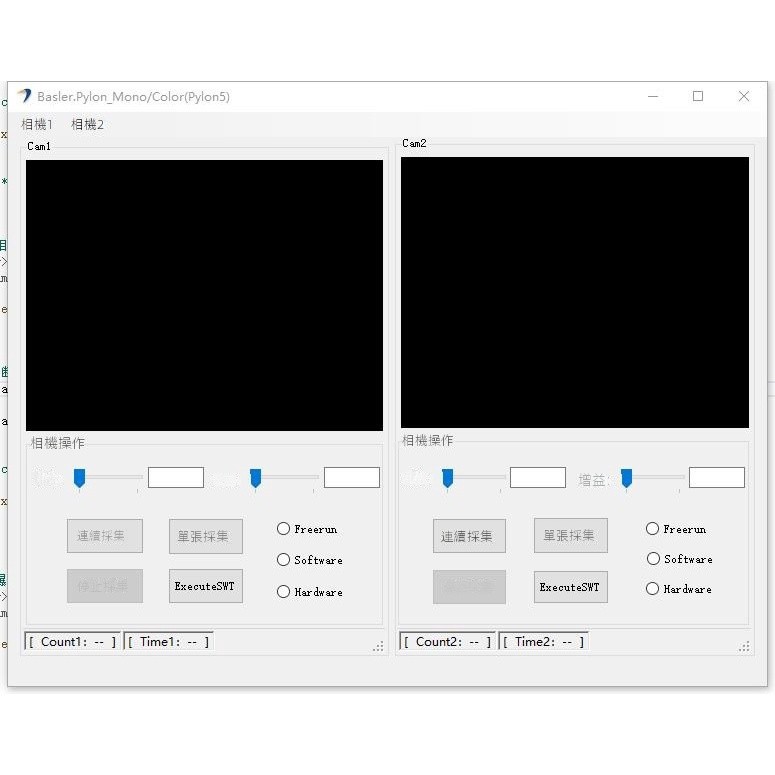Image resolution: width=775 pixels, height=775 pixels.
Task: Click Cam1 first slider handle
Action: [x=79, y=478]
